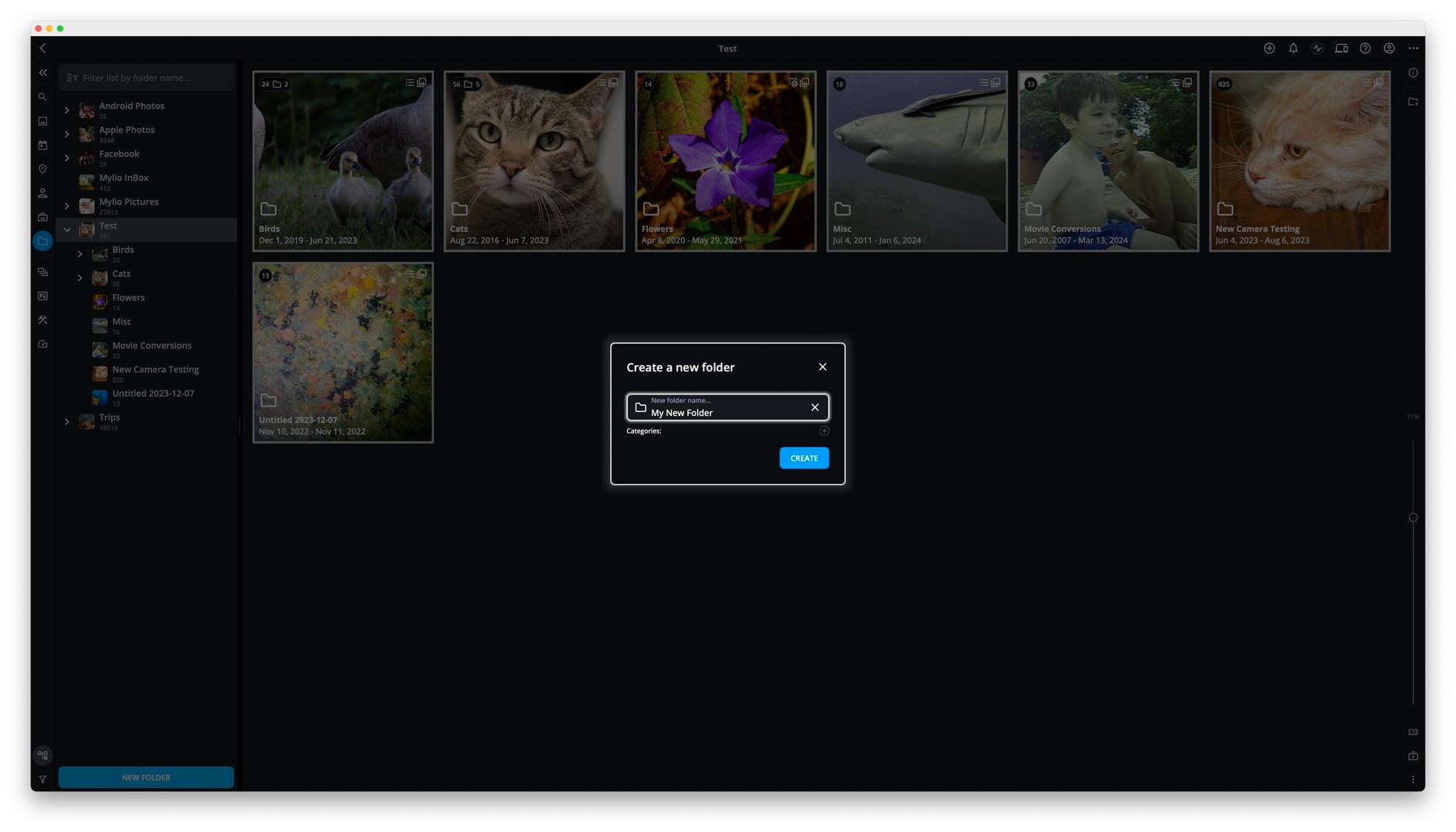Clear the new folder name field
The image size is (1456, 832).
814,408
